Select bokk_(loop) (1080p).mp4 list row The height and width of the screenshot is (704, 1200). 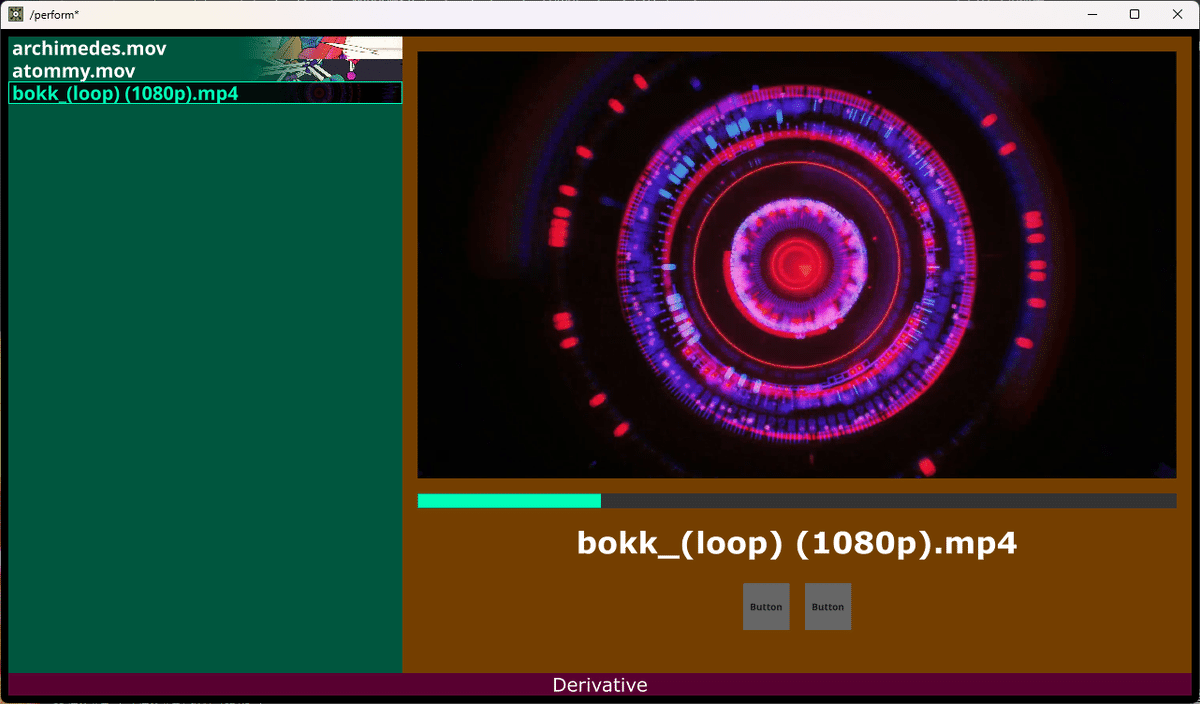[205, 93]
